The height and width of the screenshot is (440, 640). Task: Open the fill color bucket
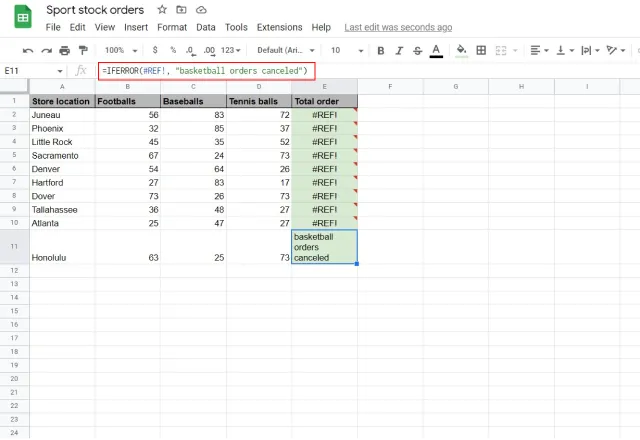point(461,51)
